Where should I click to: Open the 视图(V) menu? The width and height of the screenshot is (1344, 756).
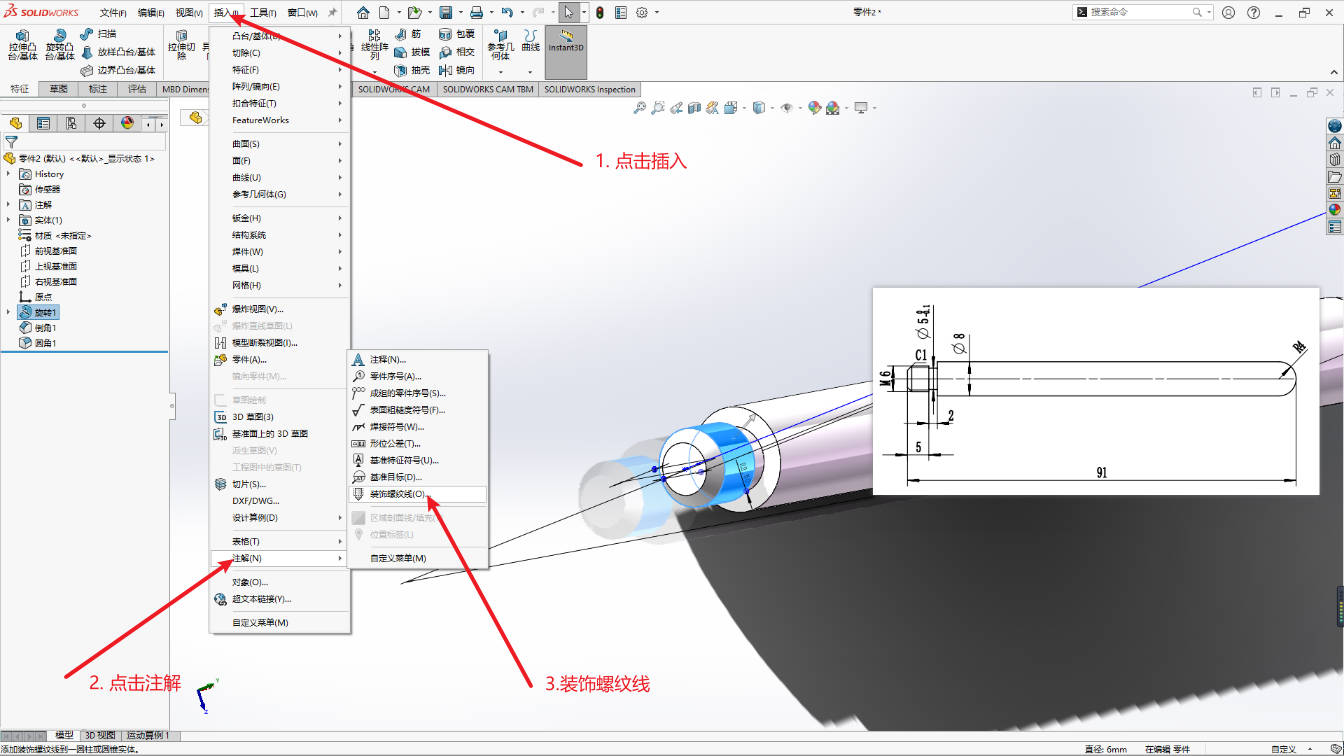click(188, 13)
